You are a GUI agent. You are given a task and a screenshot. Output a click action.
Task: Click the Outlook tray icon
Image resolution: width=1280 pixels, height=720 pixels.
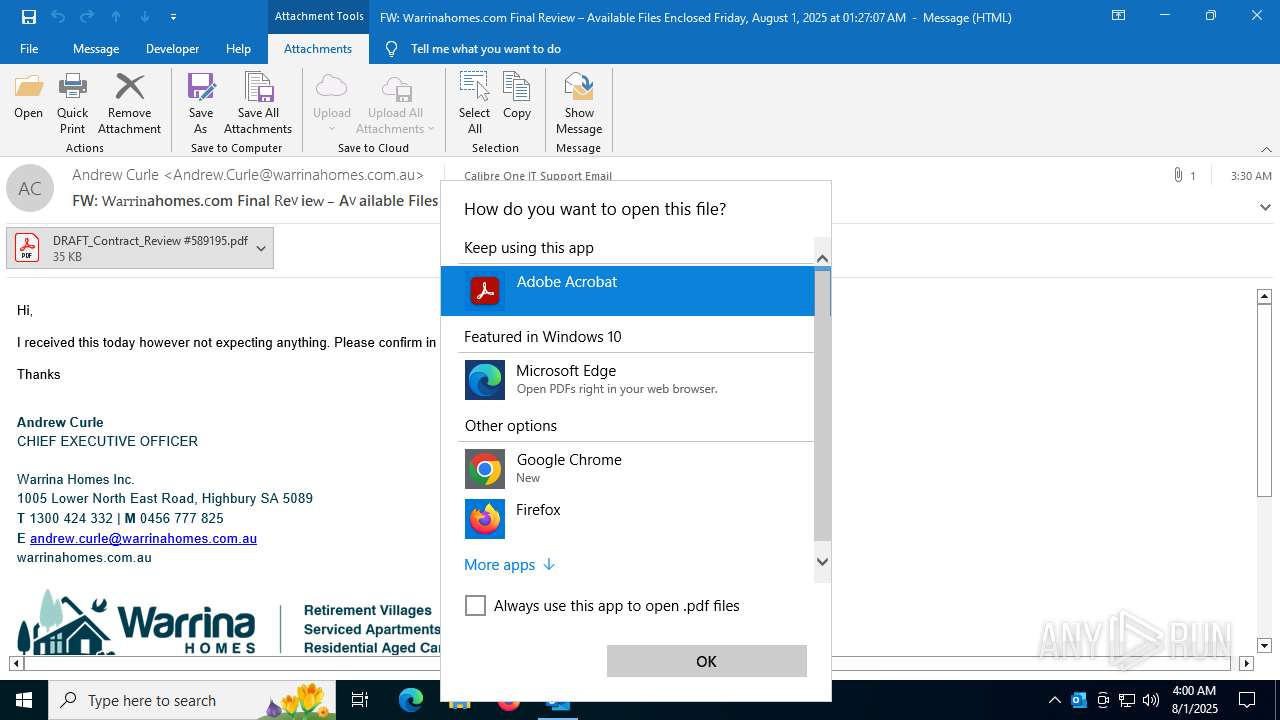(1078, 700)
